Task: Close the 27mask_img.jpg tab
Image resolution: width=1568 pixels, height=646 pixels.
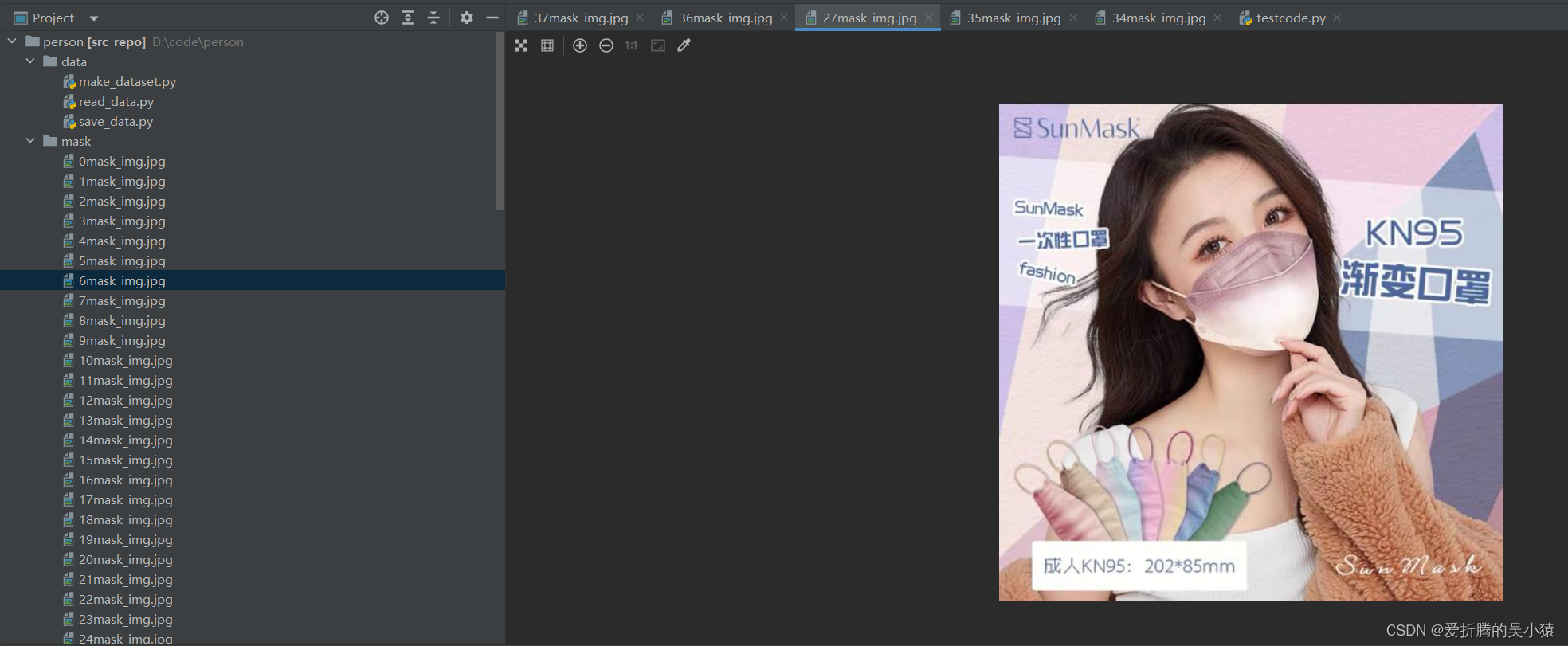Action: pos(929,18)
